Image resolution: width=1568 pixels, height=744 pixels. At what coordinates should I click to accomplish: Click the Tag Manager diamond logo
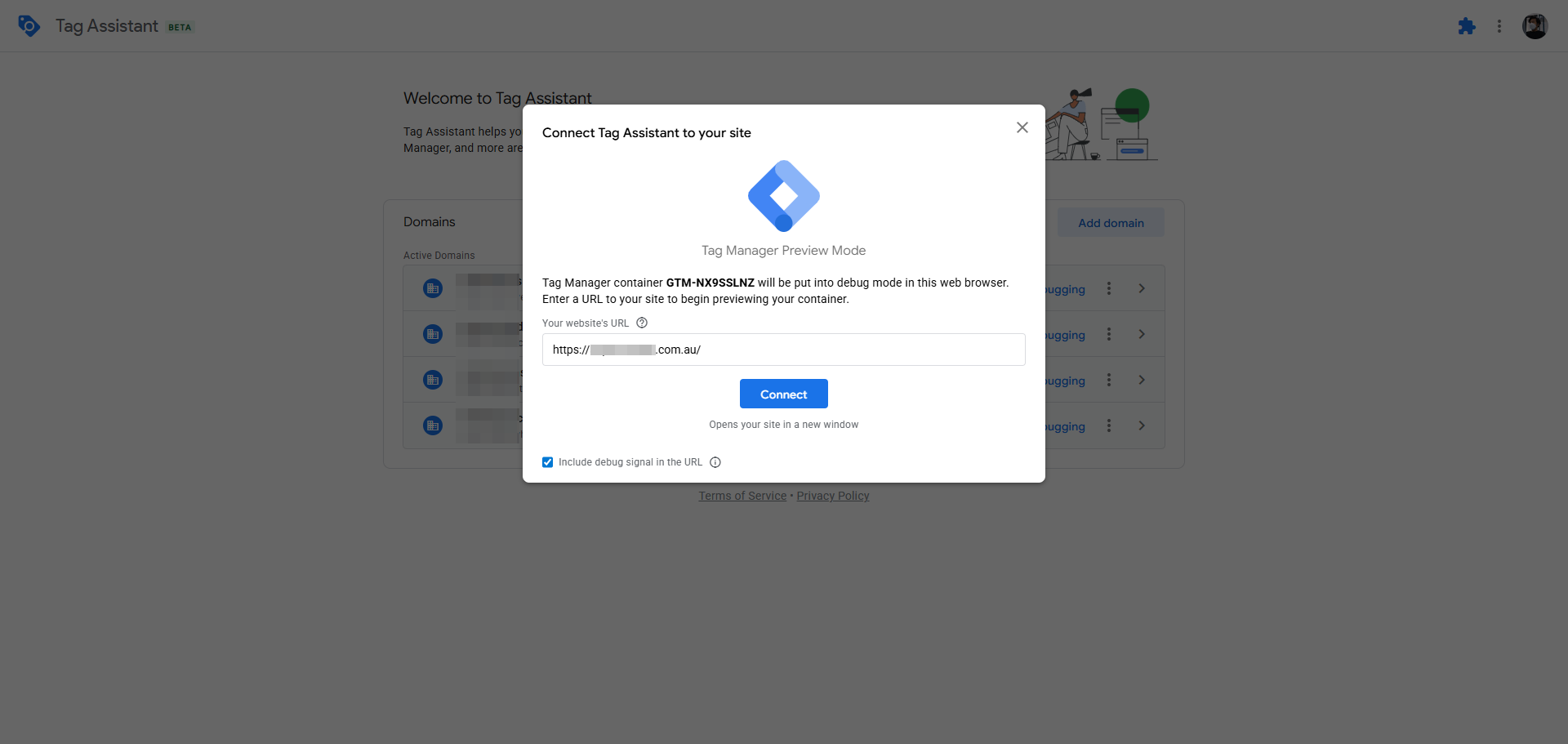point(784,196)
